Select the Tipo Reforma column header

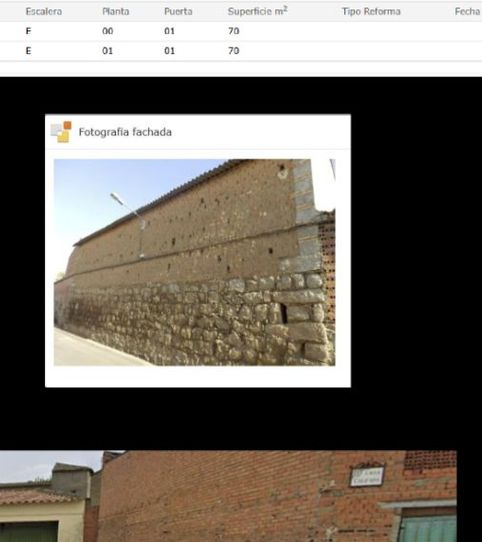click(371, 11)
